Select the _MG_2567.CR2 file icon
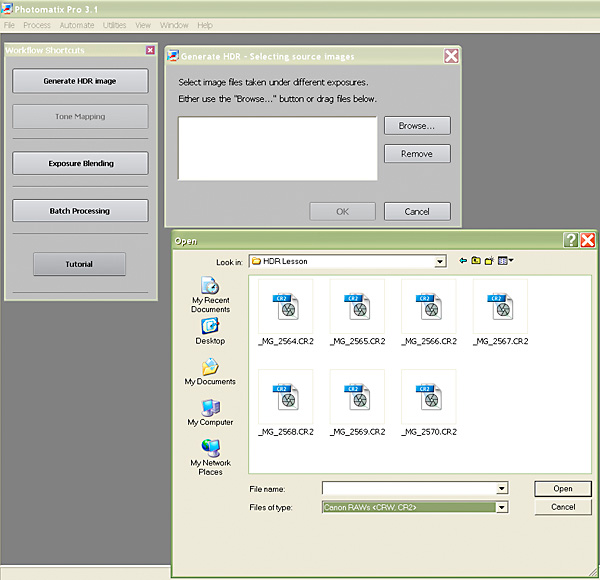Image resolution: width=600 pixels, height=580 pixels. tap(500, 306)
